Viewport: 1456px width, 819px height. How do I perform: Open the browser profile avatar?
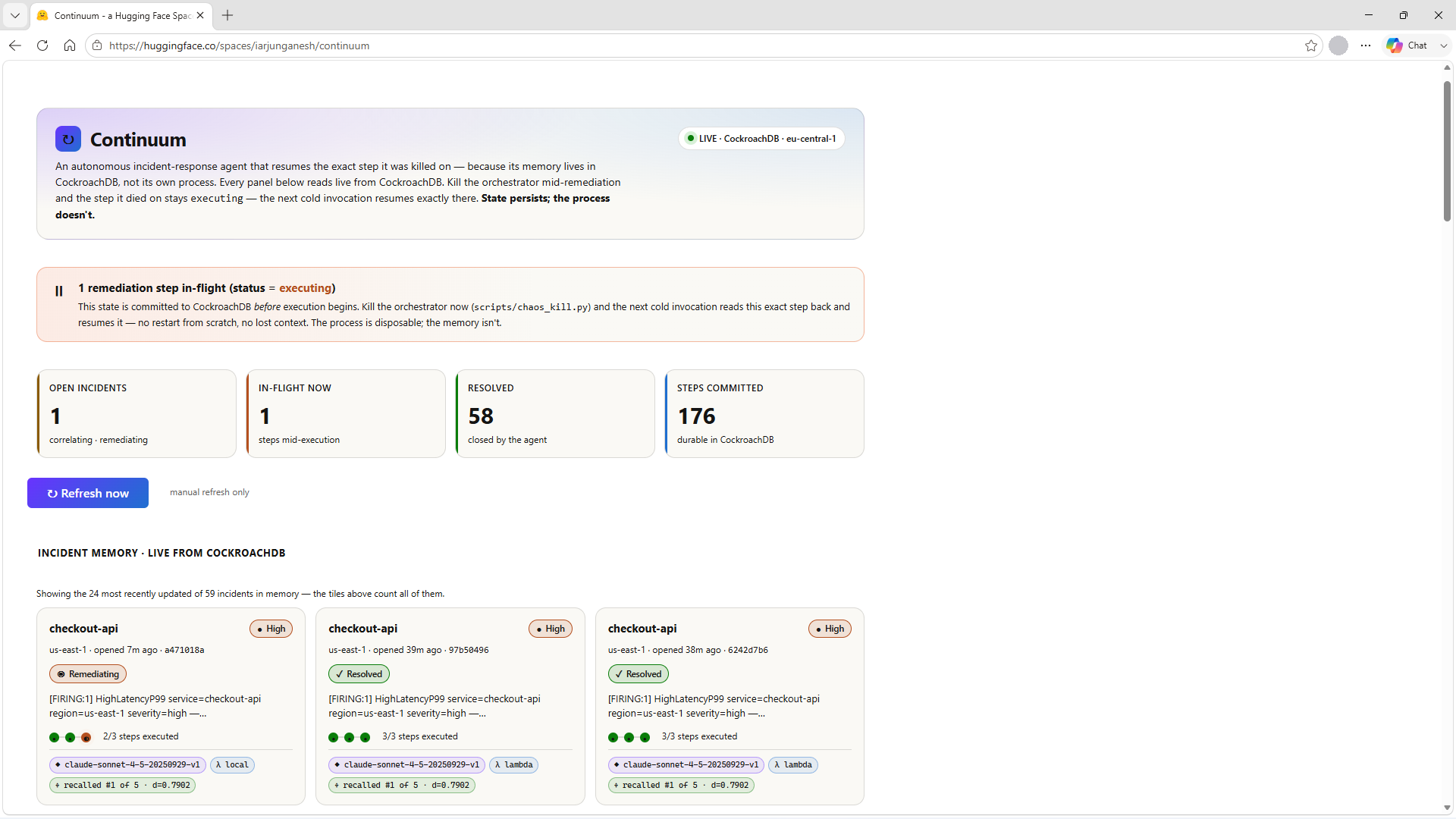tap(1338, 45)
